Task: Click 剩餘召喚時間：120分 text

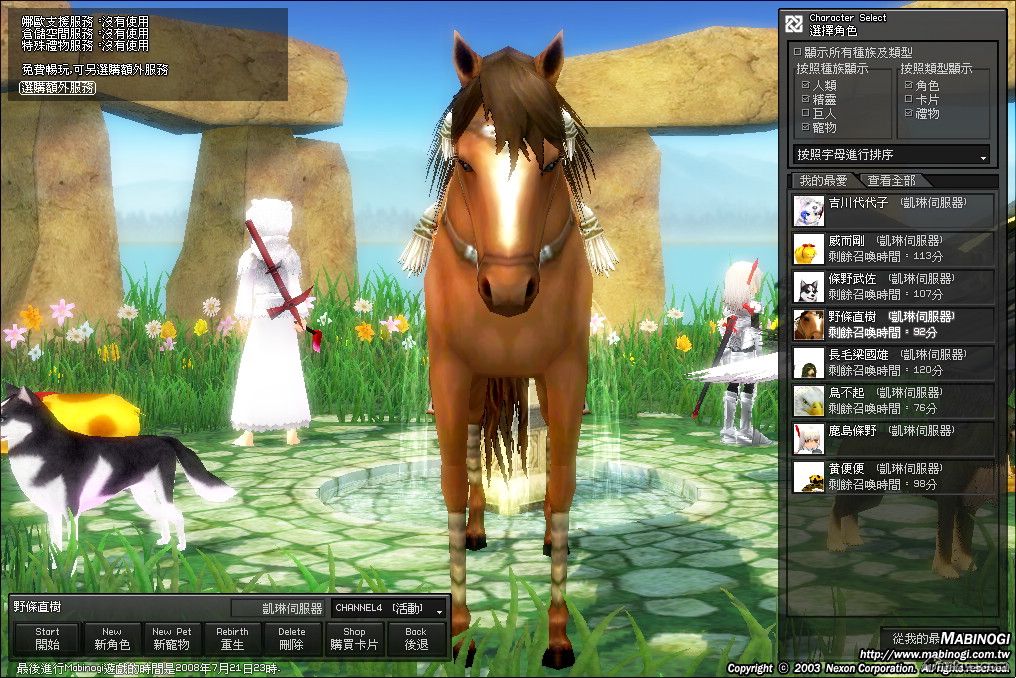Action: coord(885,371)
